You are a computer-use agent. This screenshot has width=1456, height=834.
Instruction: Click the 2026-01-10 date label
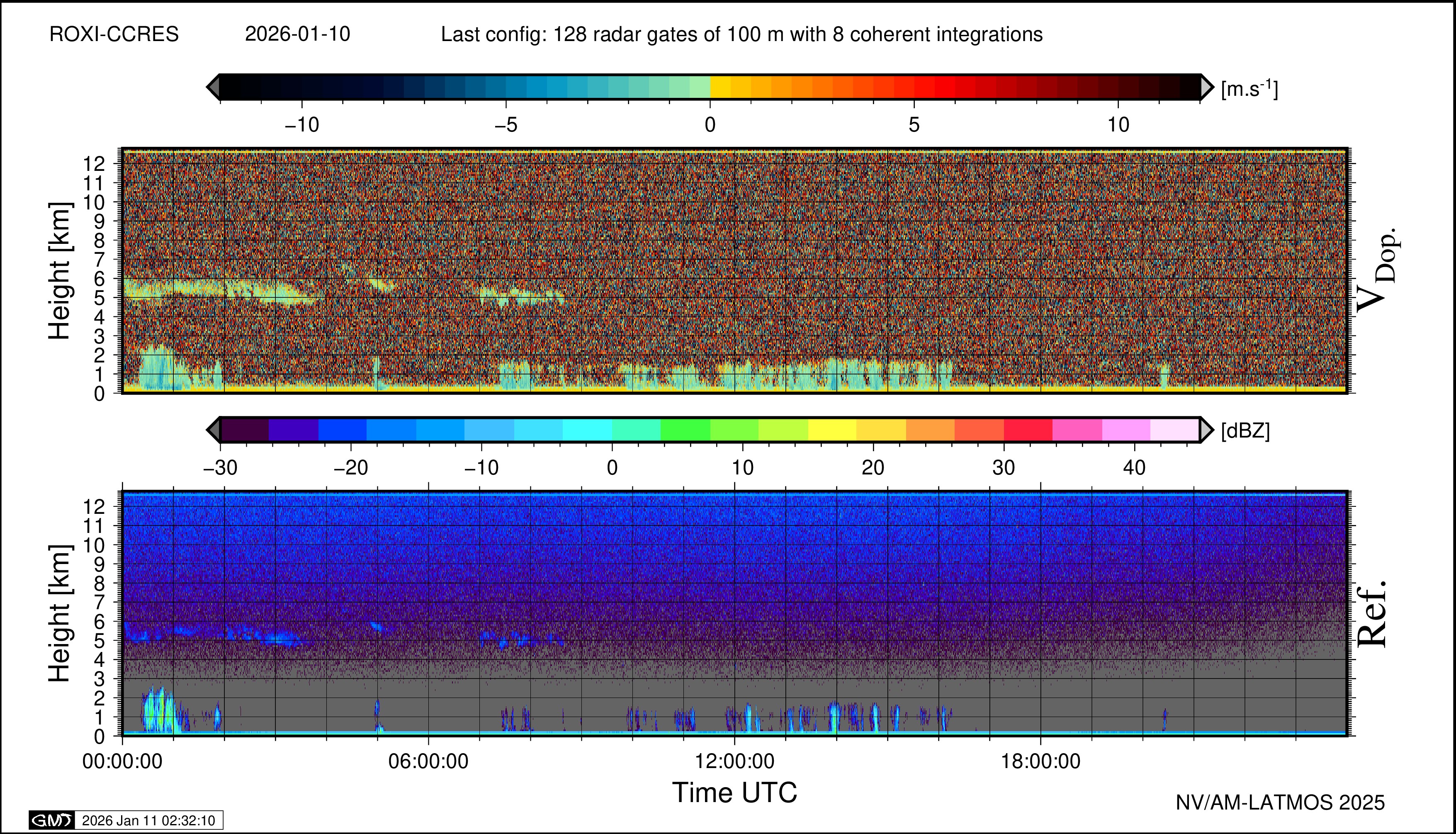(297, 34)
